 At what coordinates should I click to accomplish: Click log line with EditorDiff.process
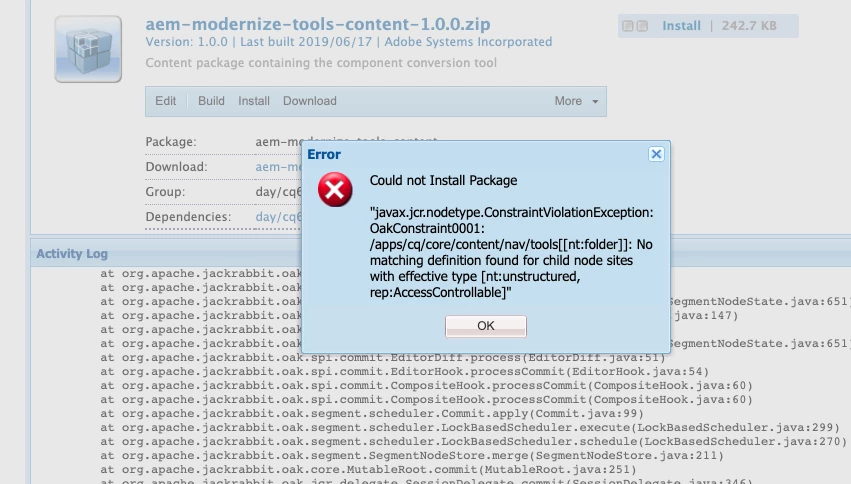click(383, 358)
